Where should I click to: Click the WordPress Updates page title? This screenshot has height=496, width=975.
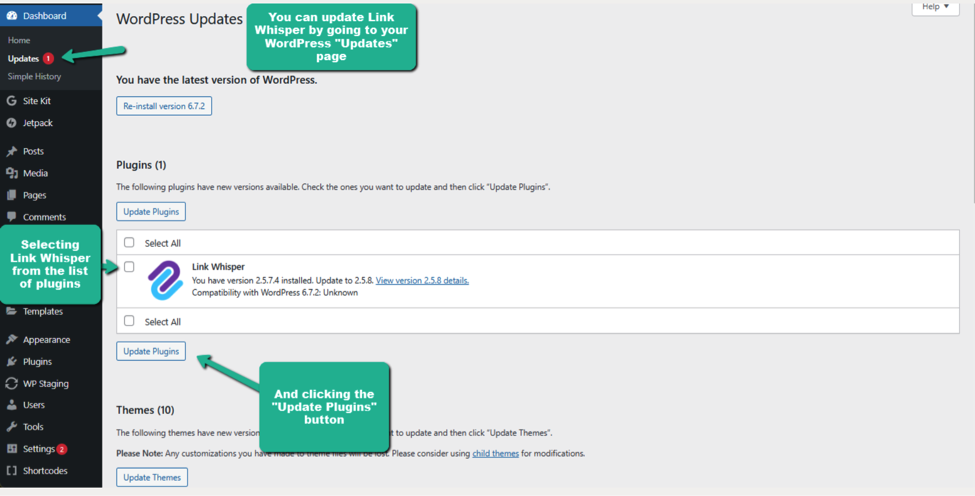tap(180, 19)
